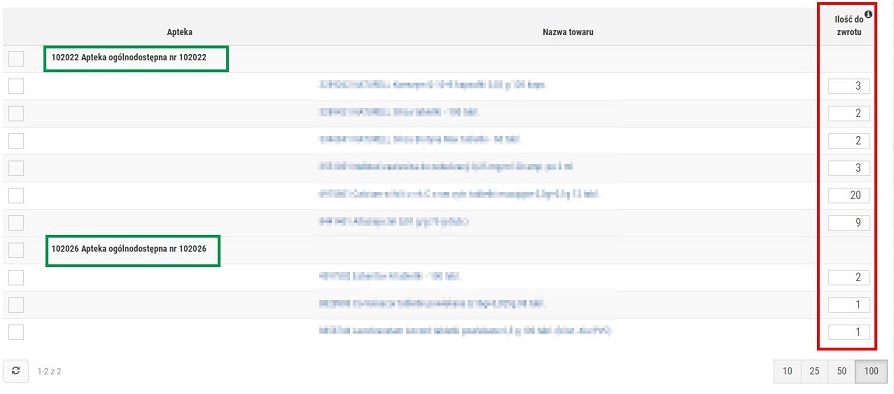Tick the checkbox for pharmacy 102026 group
This screenshot has height=394, width=894.
point(16,250)
